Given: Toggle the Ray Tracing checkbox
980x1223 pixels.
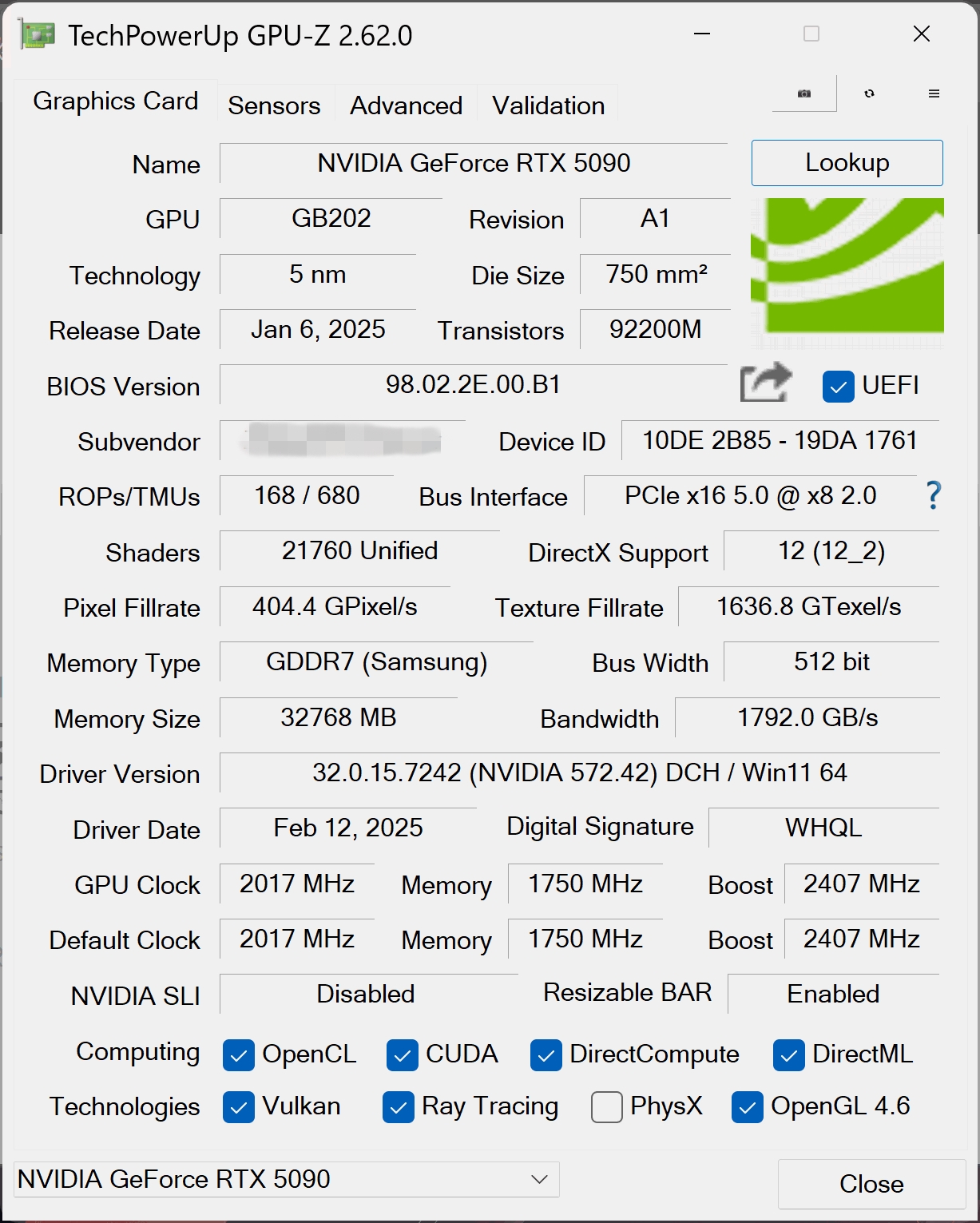Looking at the screenshot, I should pyautogui.click(x=399, y=1107).
